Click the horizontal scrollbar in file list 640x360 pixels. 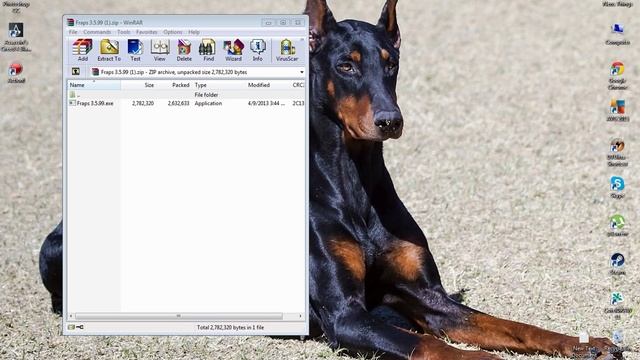[x=178, y=316]
